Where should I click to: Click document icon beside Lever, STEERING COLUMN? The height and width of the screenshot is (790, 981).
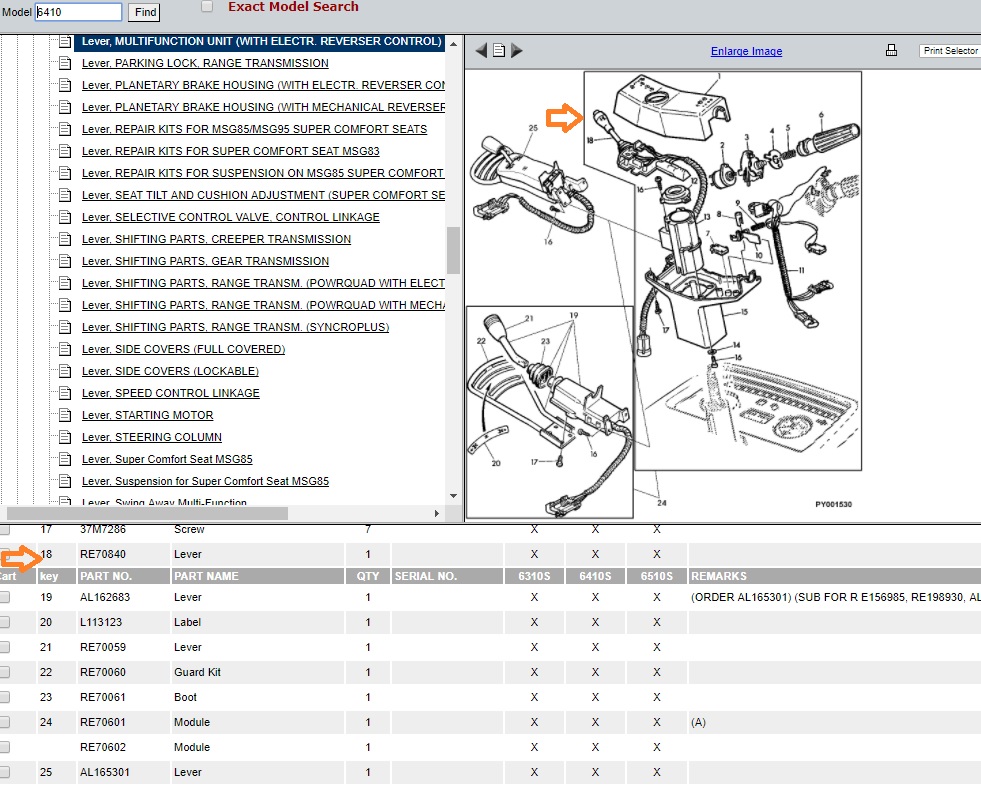[x=65, y=437]
